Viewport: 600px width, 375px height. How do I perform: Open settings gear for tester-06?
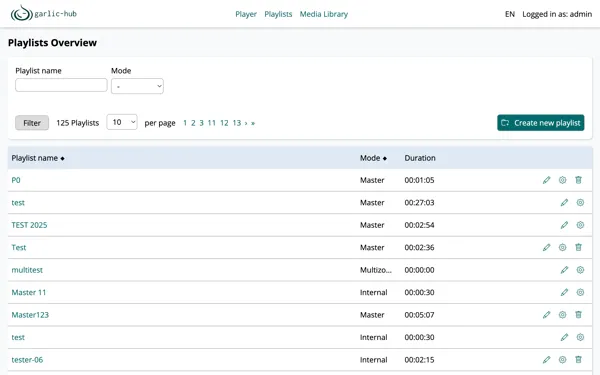tap(562, 360)
